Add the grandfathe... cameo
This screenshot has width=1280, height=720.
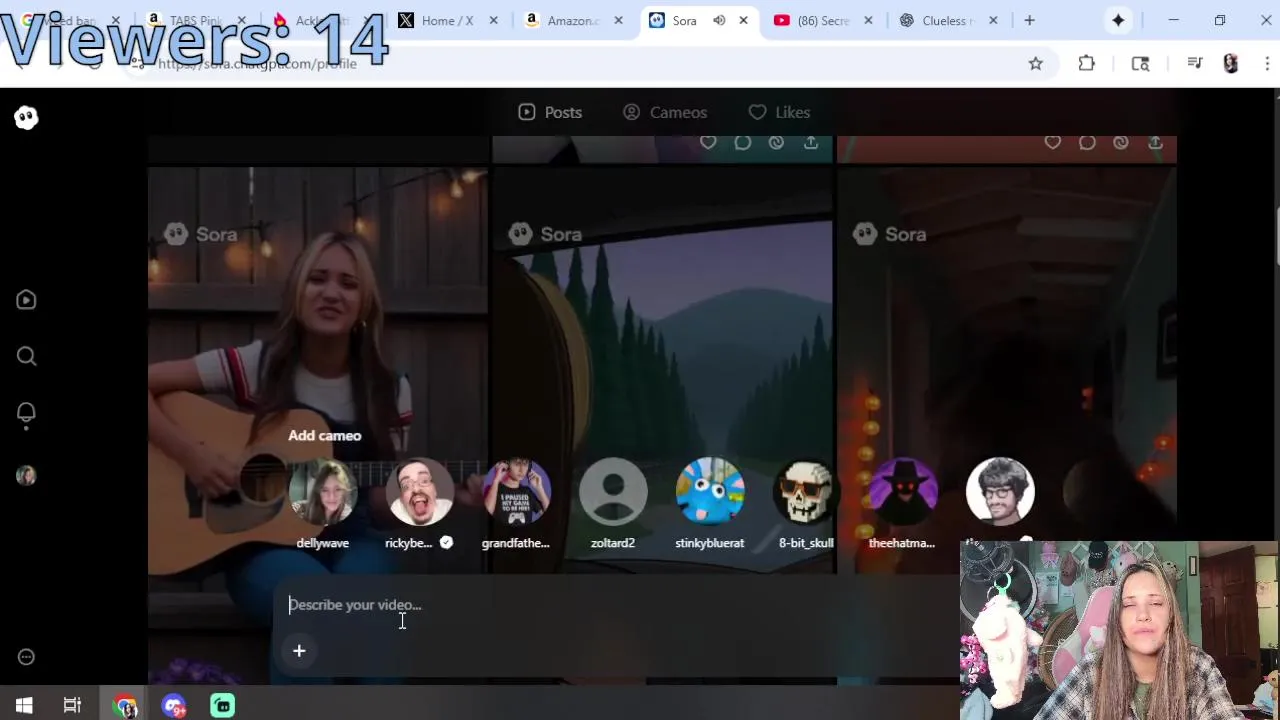point(516,504)
